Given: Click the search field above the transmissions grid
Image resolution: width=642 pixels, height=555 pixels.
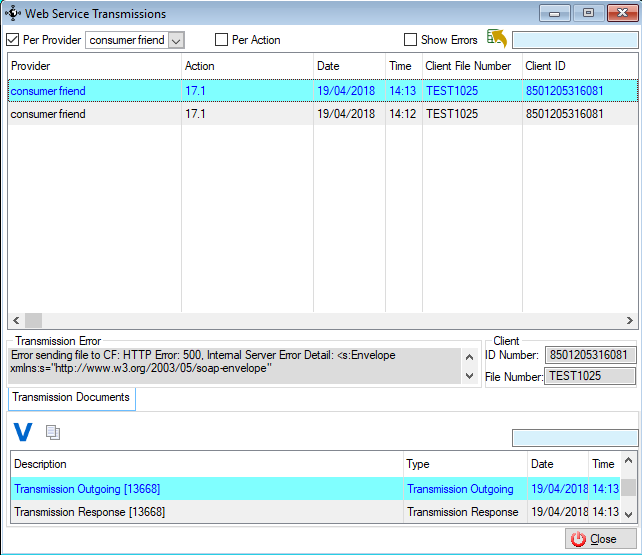Looking at the screenshot, I should tap(574, 40).
